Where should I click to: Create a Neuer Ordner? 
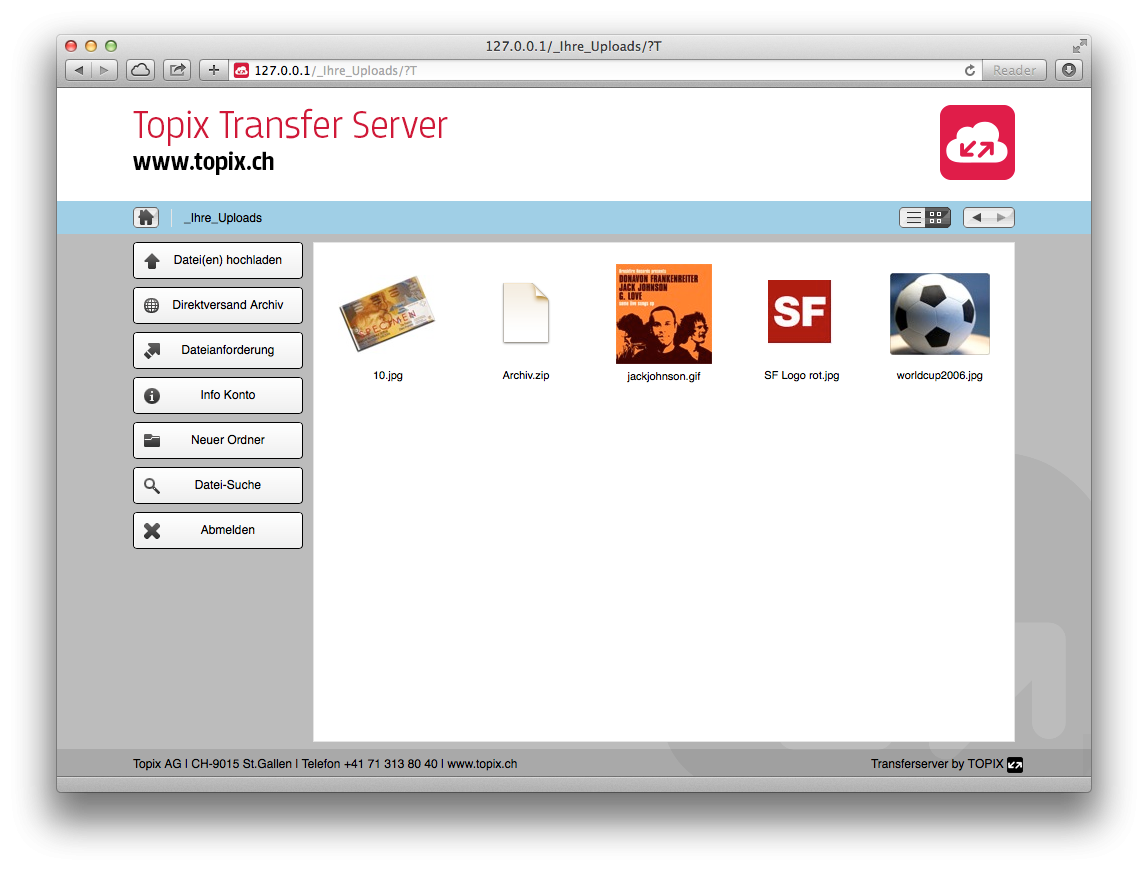point(217,441)
